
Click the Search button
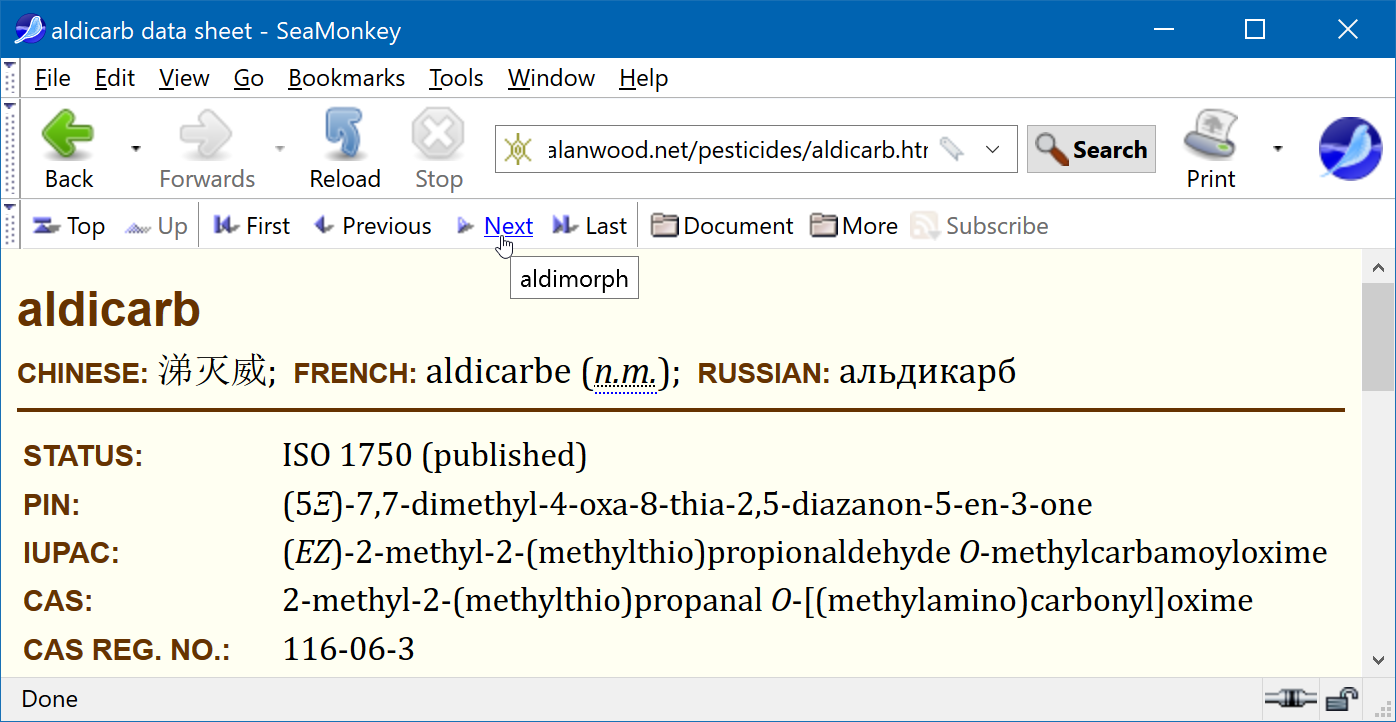tap(1091, 150)
